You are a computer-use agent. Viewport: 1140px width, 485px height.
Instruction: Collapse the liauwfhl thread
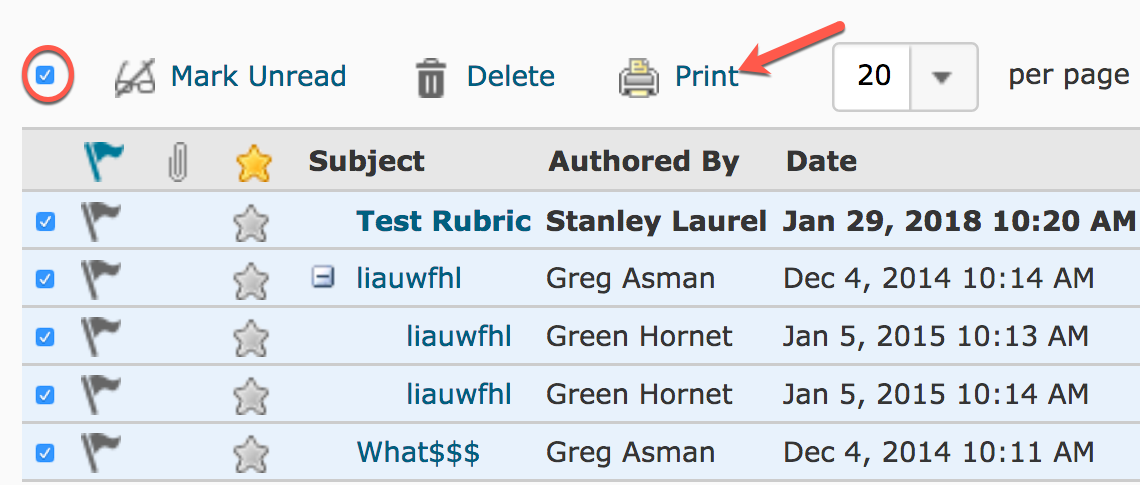(322, 279)
